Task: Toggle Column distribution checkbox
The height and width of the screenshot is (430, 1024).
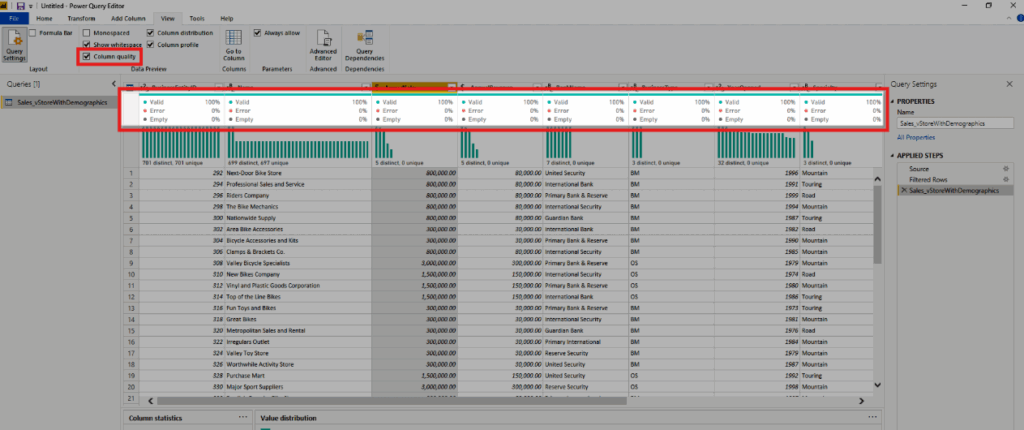Action: (x=151, y=33)
